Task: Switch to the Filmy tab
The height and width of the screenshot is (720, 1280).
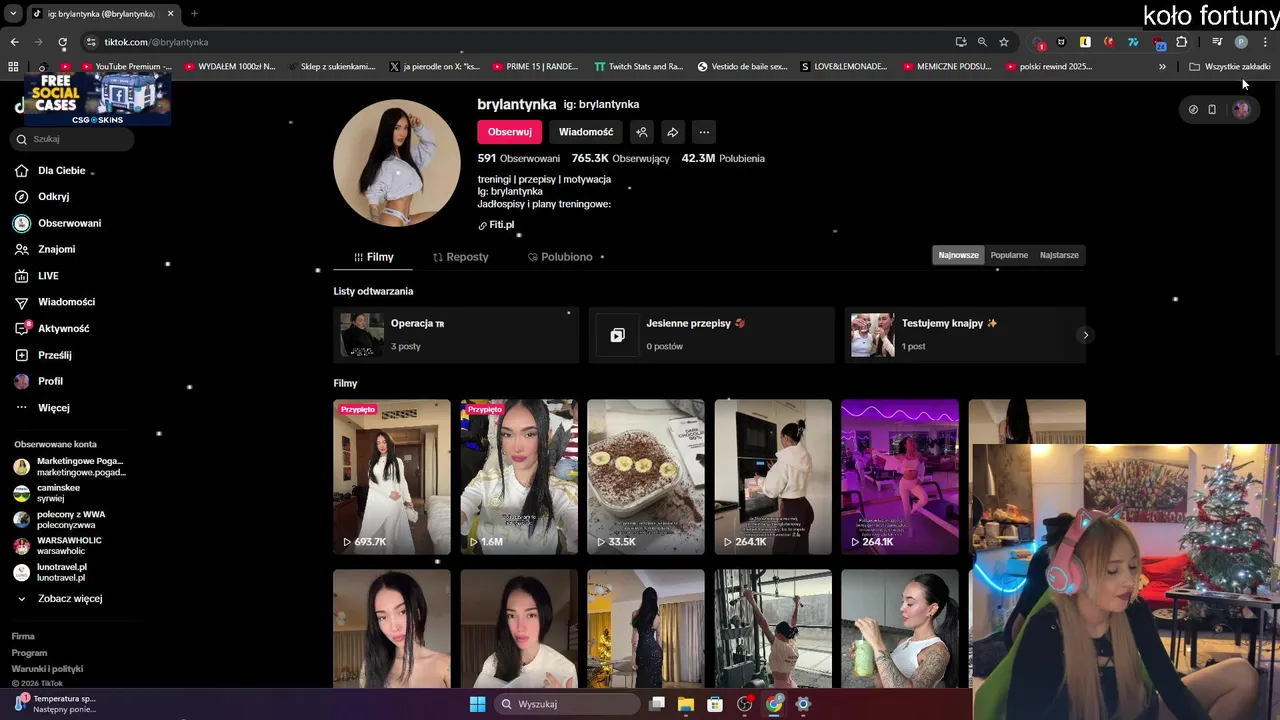Action: coord(373,257)
